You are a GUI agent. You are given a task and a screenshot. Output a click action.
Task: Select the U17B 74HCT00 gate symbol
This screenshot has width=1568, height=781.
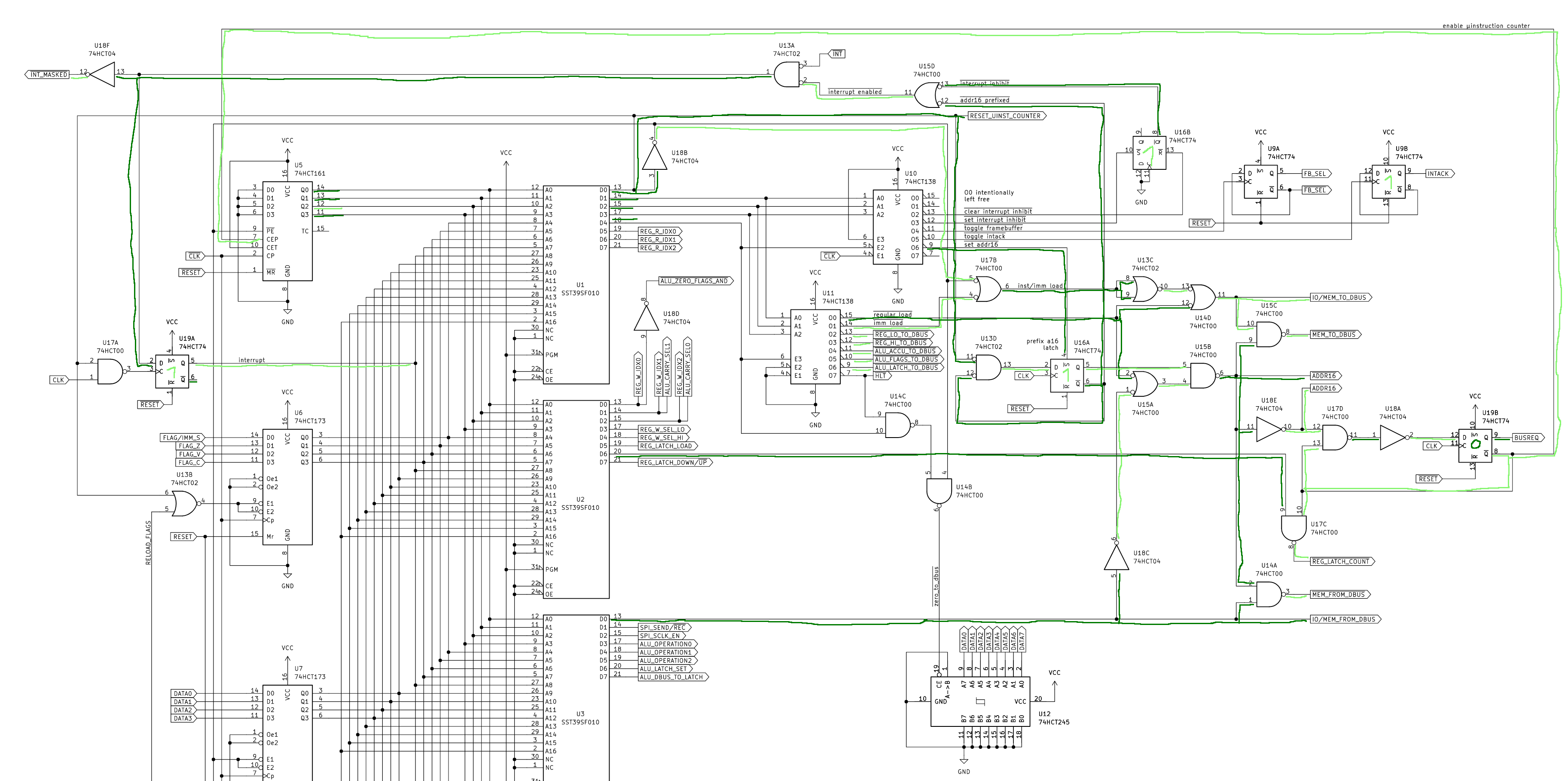988,289
